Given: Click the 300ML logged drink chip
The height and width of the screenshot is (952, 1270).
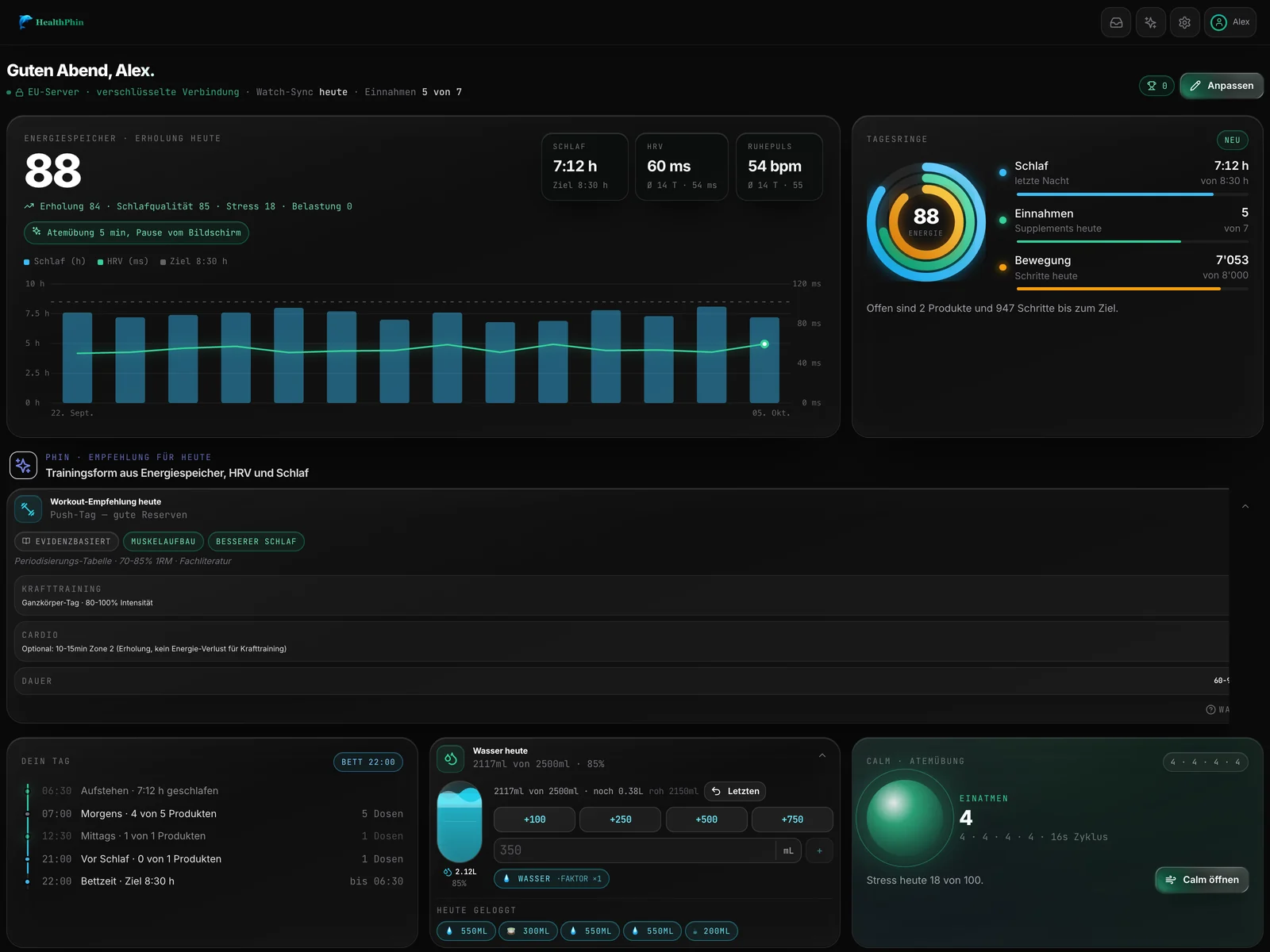Looking at the screenshot, I should coord(528,931).
